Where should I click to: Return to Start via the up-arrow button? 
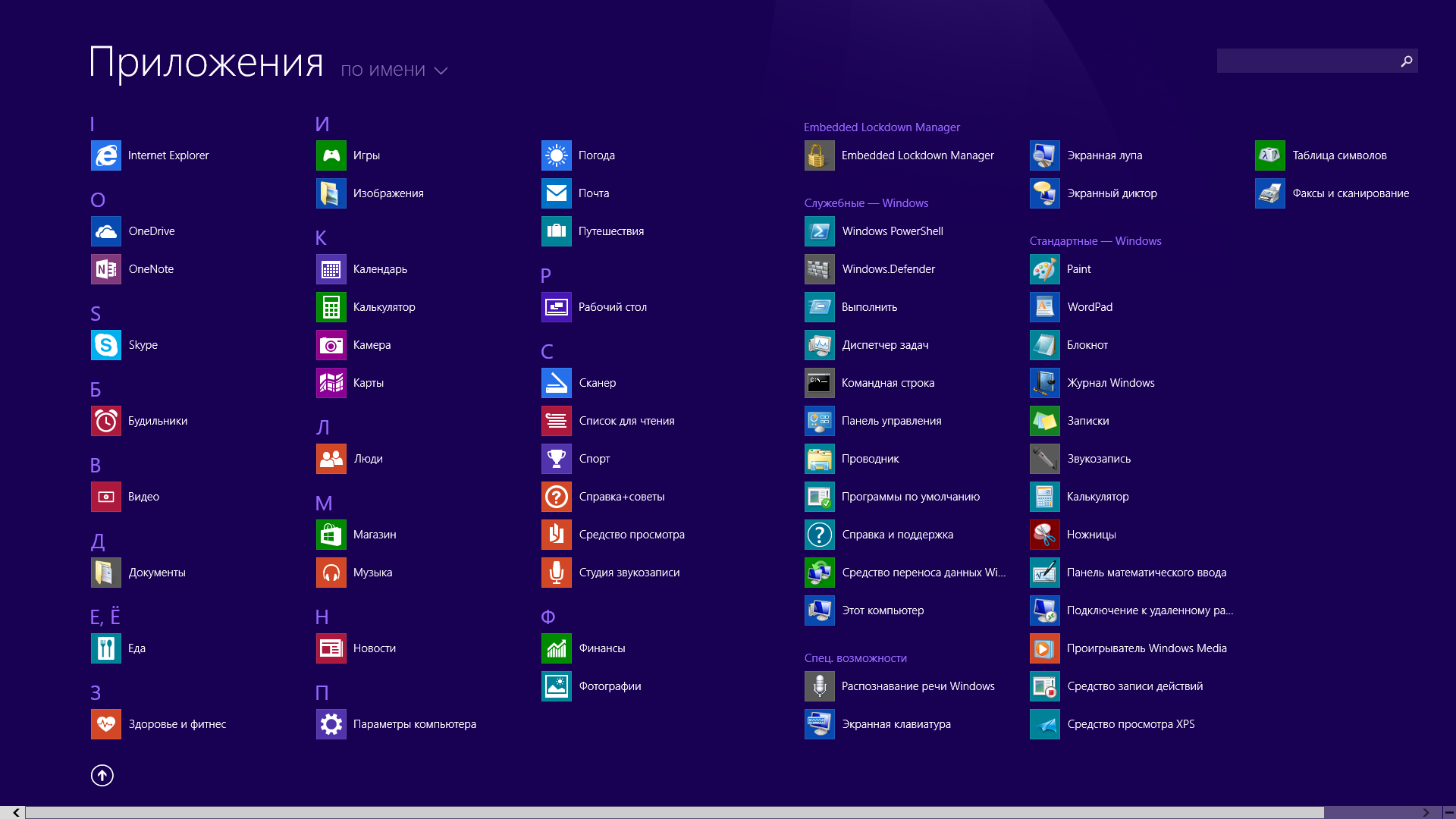click(102, 775)
